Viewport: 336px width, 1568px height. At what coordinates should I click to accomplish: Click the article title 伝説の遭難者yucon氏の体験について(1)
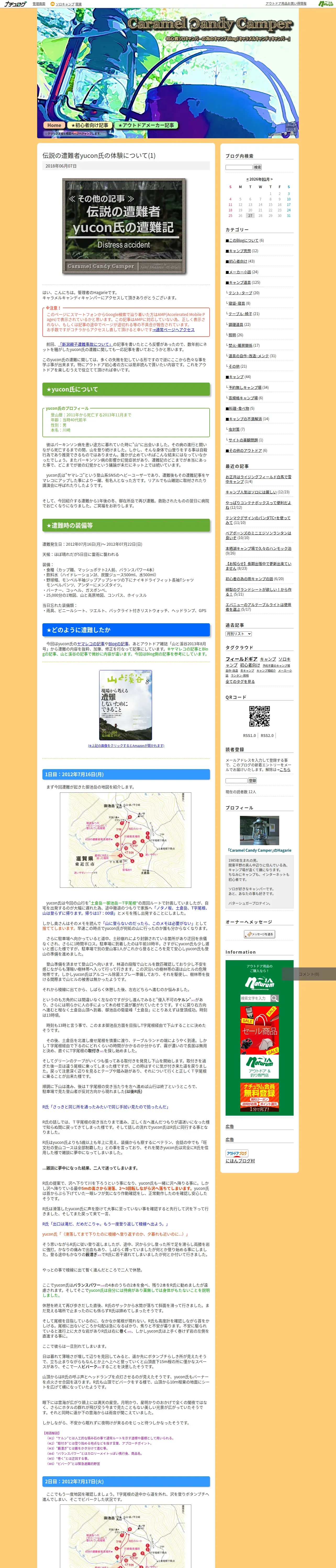[x=99, y=155]
